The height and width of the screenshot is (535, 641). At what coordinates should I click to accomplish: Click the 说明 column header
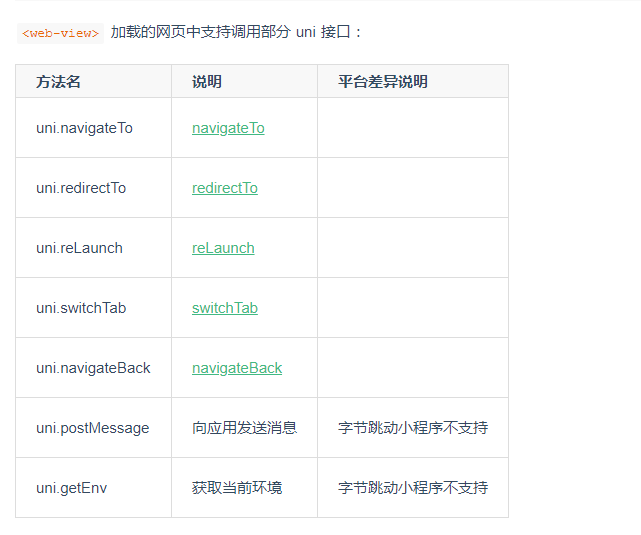(244, 81)
